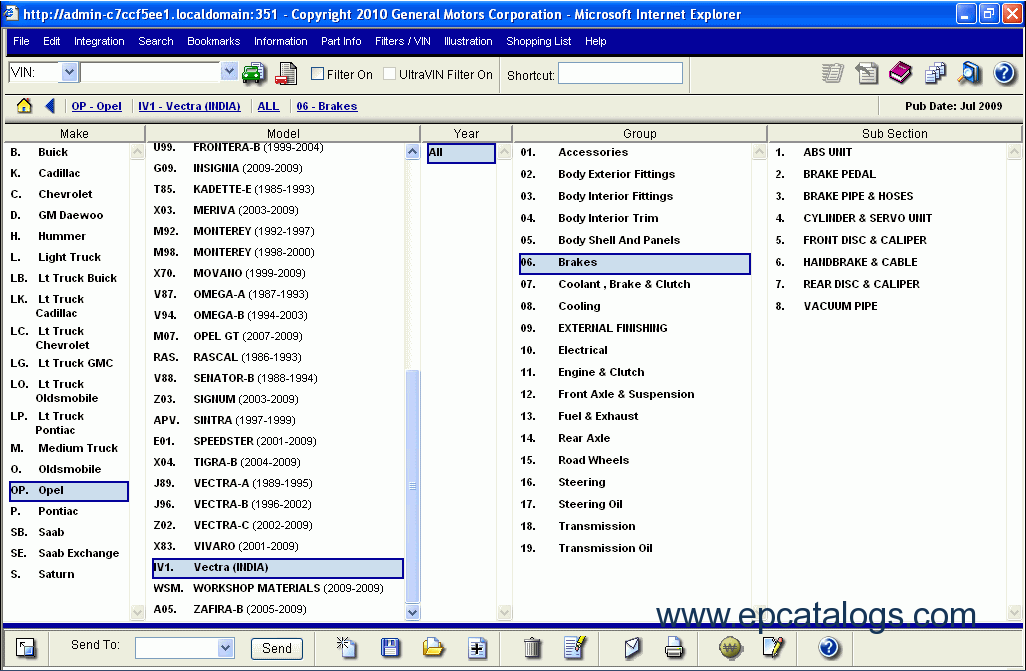
Task: Create a new shopping list with starred page icon
Action: tap(345, 647)
